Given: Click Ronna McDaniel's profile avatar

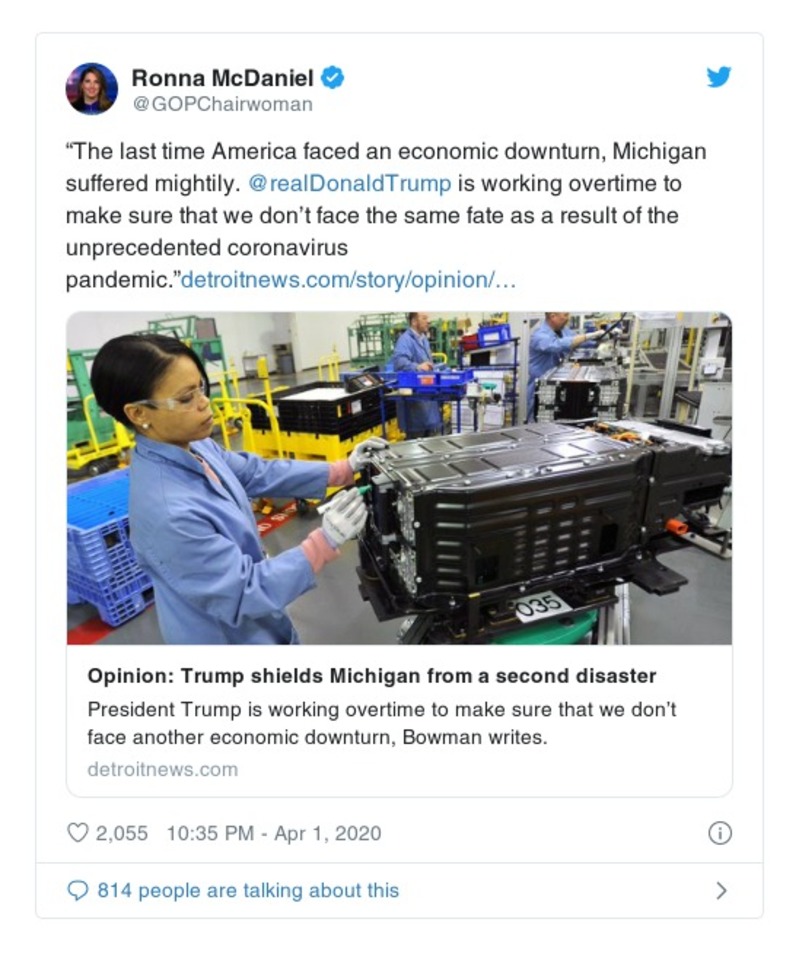Looking at the screenshot, I should (92, 88).
